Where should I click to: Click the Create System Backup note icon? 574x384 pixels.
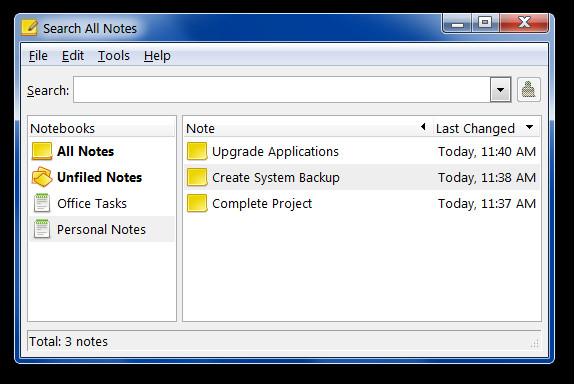pyautogui.click(x=197, y=177)
